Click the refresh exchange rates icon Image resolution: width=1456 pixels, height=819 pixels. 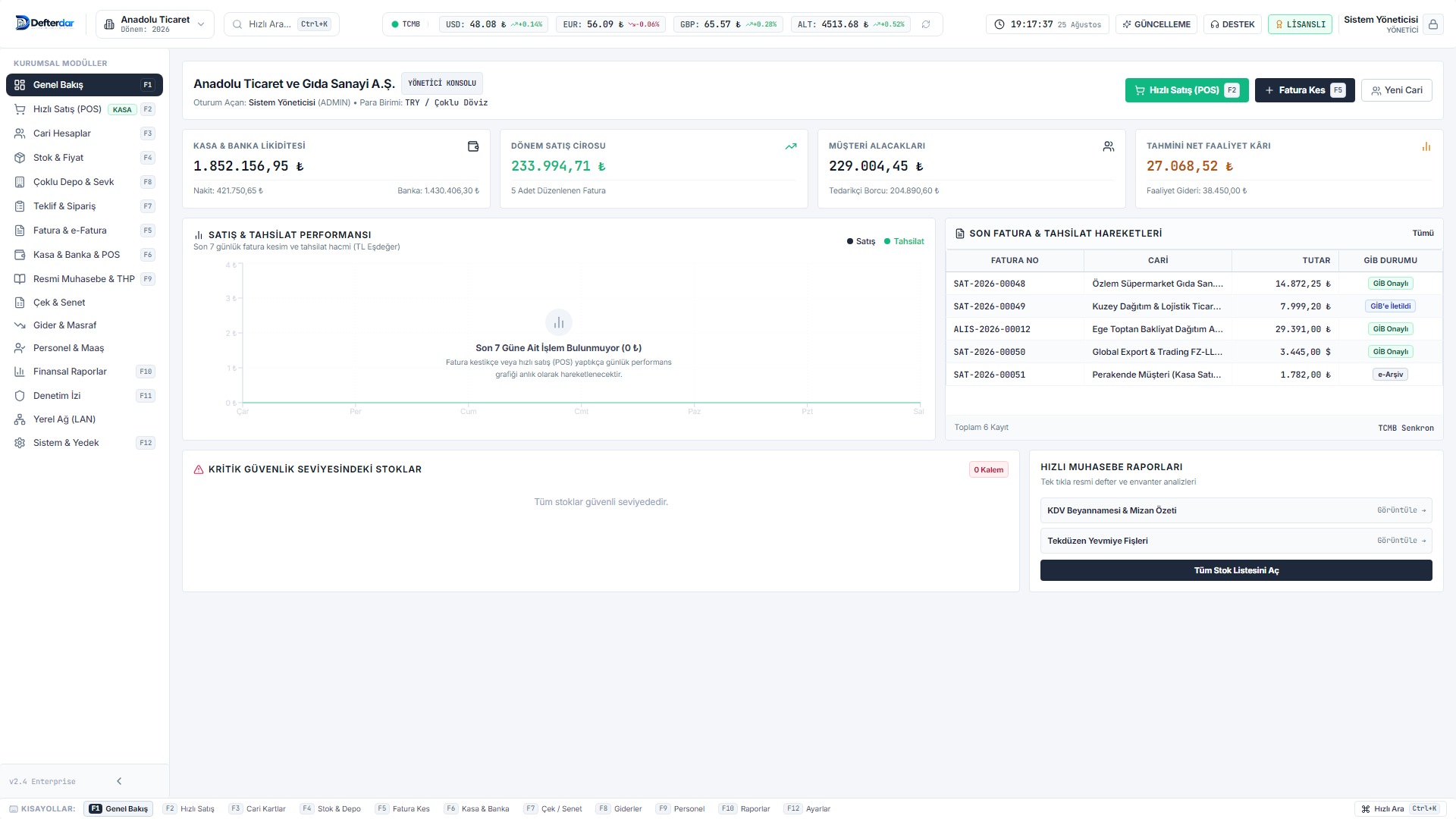tap(926, 24)
